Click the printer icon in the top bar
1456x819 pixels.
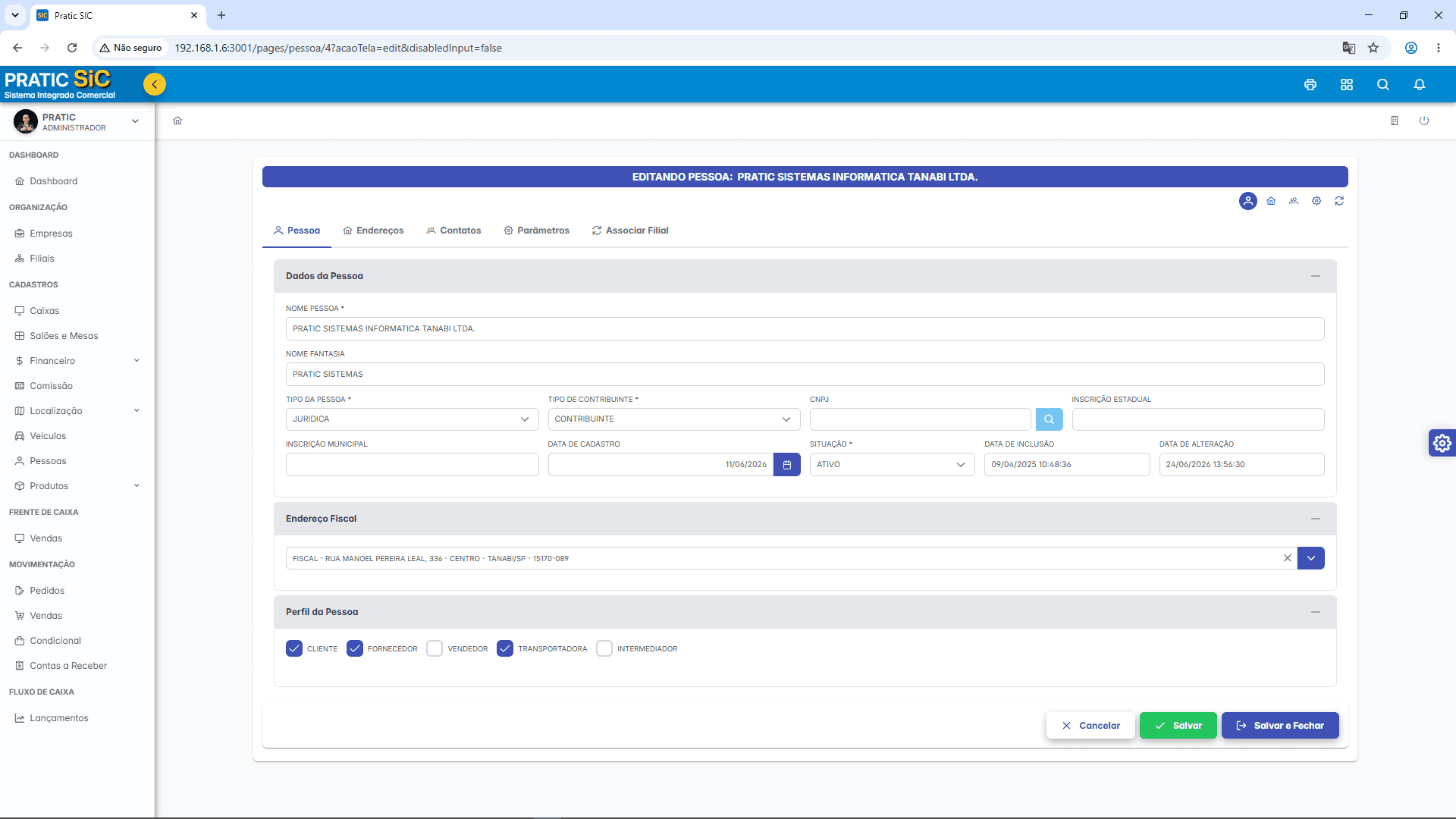coord(1310,85)
